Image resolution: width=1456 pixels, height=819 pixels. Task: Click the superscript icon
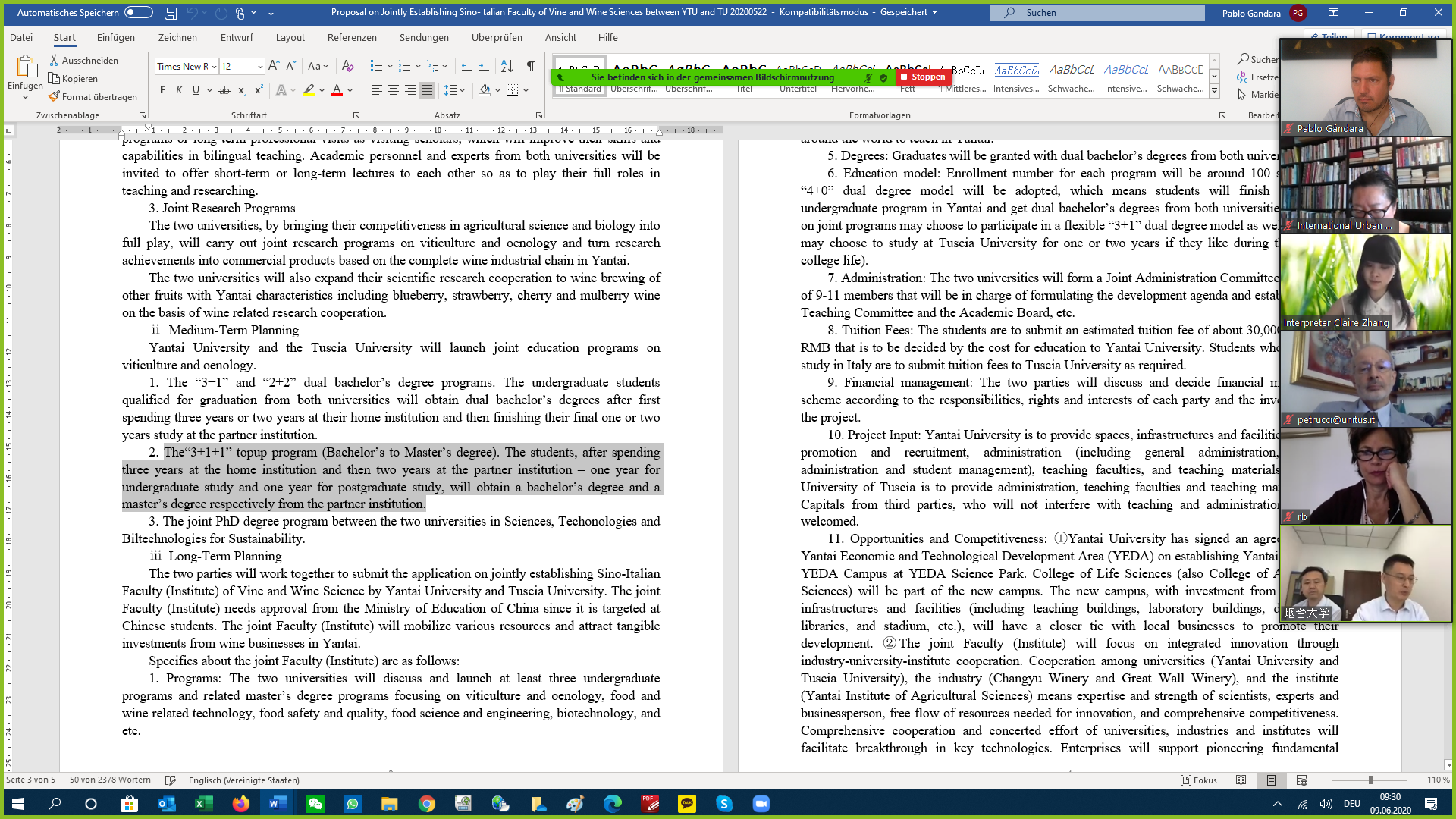[259, 90]
